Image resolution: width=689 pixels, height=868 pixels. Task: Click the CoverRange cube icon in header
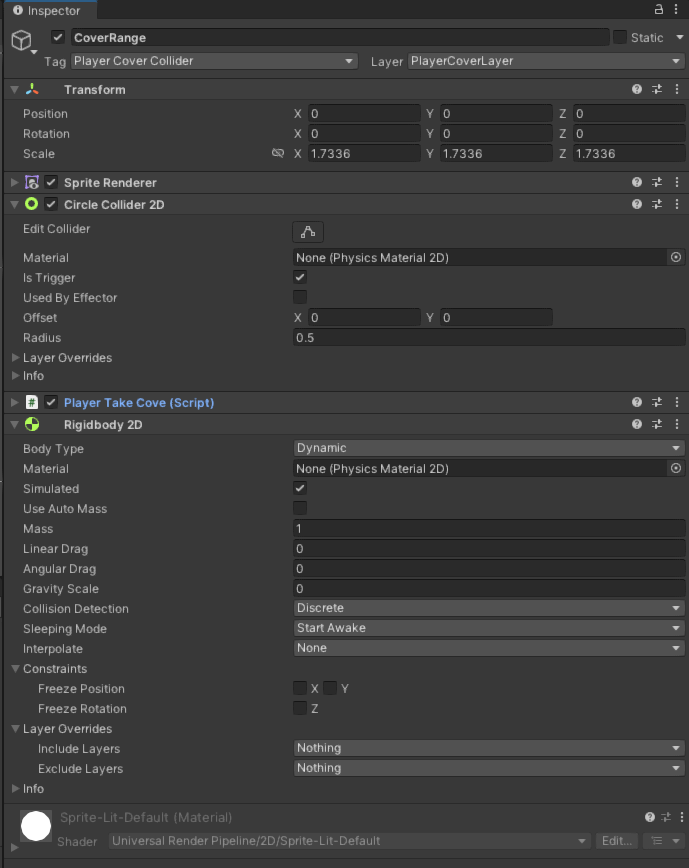click(x=20, y=37)
